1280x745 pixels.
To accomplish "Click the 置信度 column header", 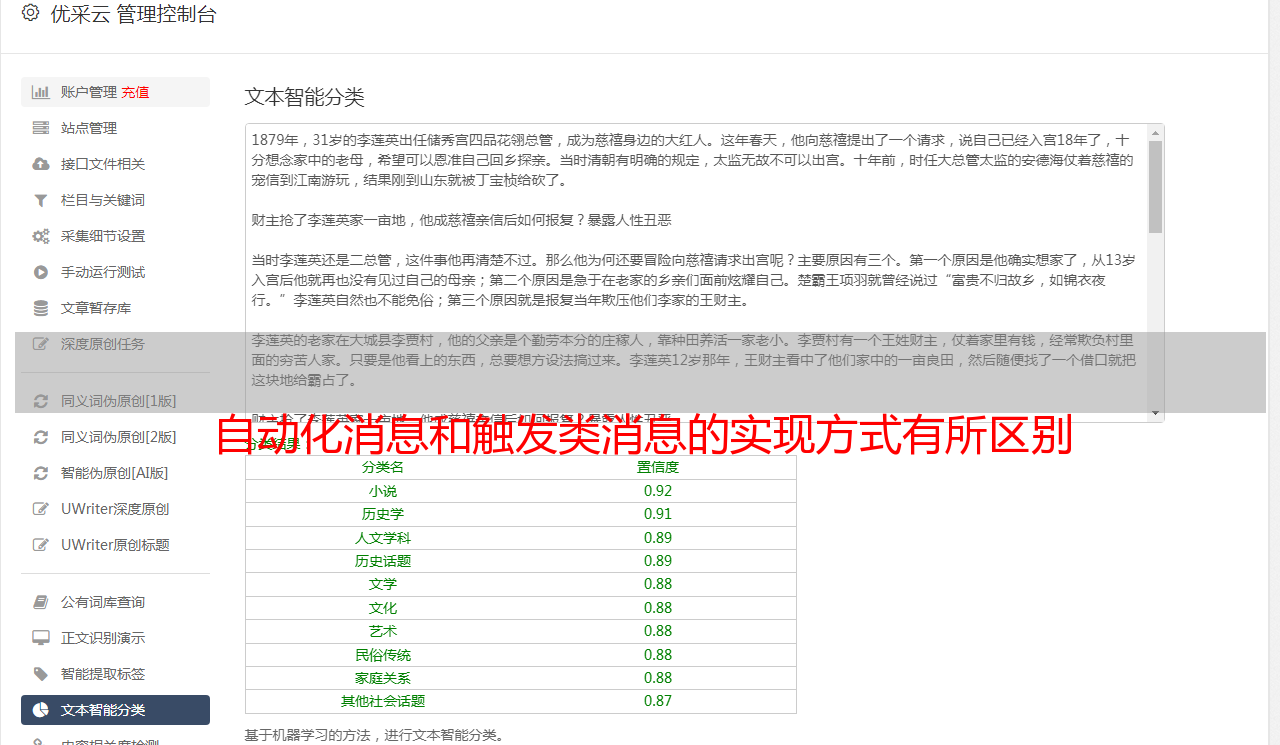I will (658, 467).
